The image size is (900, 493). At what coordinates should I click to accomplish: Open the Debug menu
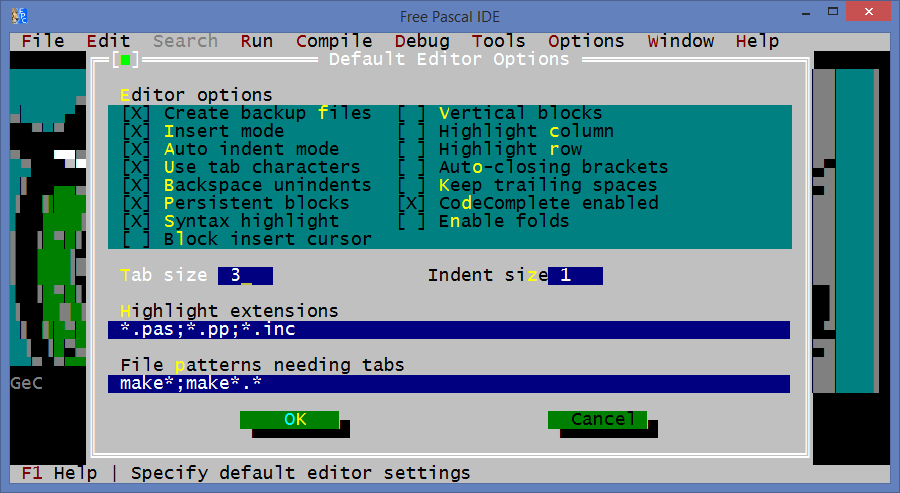coord(422,41)
